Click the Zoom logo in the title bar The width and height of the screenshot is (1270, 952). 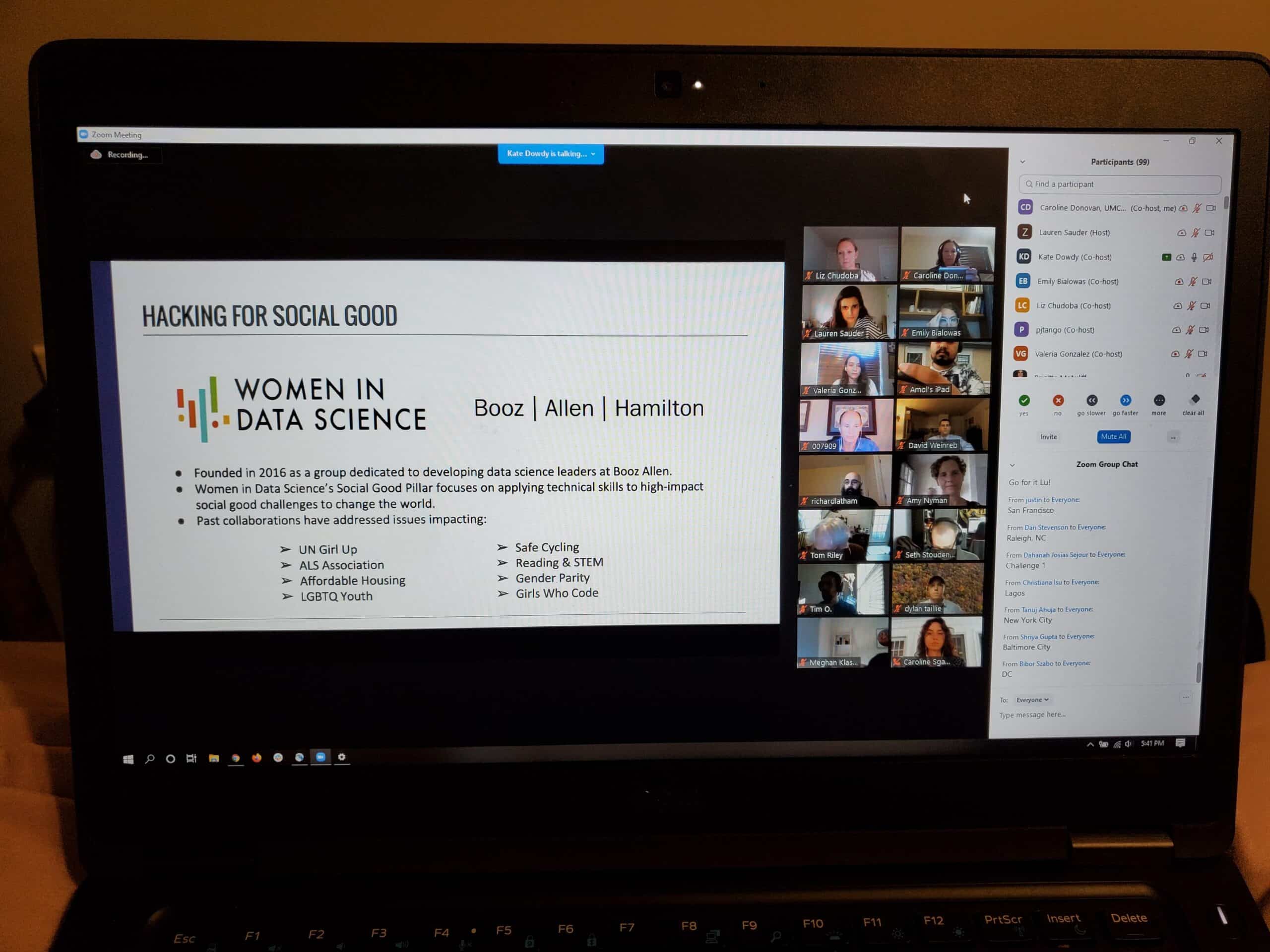[x=84, y=134]
